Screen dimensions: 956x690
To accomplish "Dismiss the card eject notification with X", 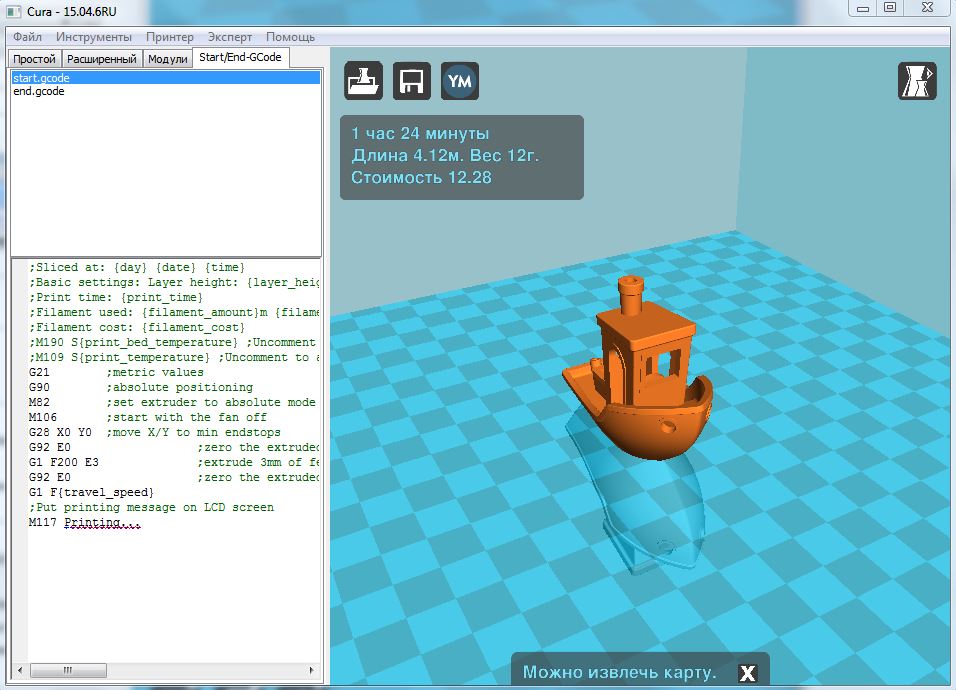I will pyautogui.click(x=746, y=673).
